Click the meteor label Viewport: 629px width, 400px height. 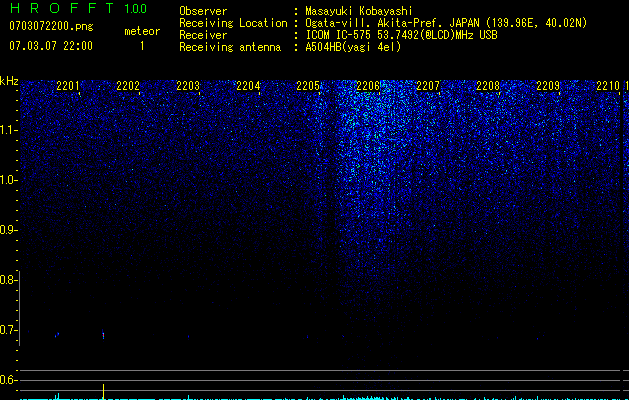pos(142,31)
